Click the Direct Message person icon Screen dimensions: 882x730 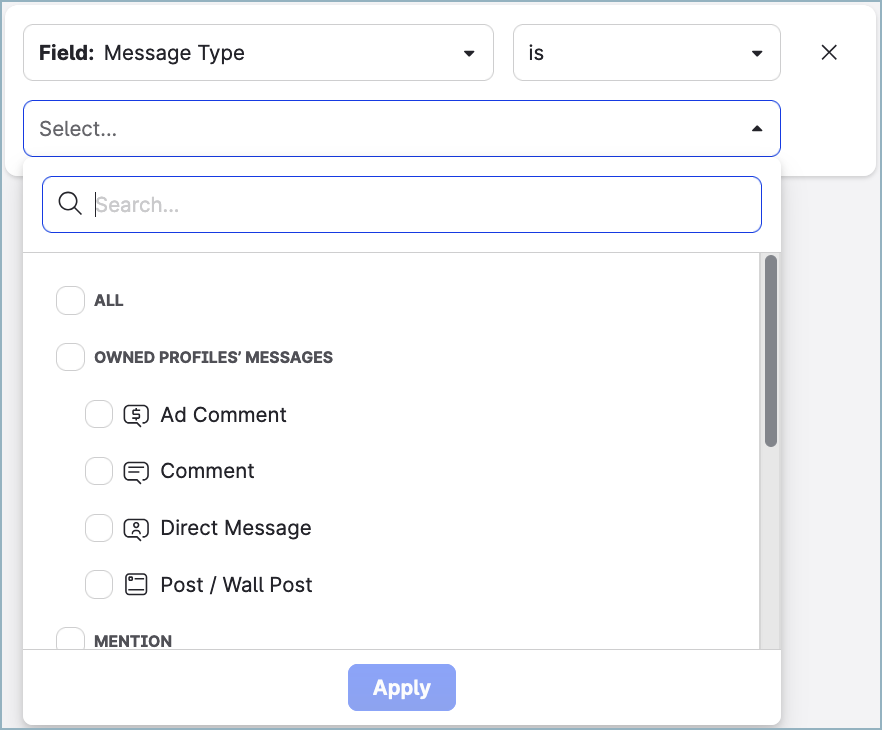(x=136, y=528)
